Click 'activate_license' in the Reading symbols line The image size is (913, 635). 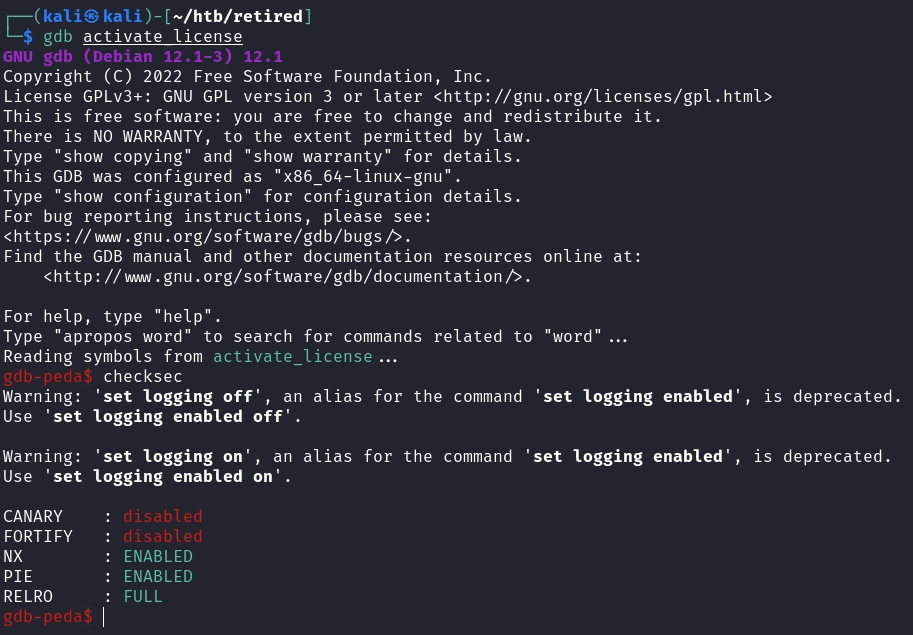coord(292,357)
